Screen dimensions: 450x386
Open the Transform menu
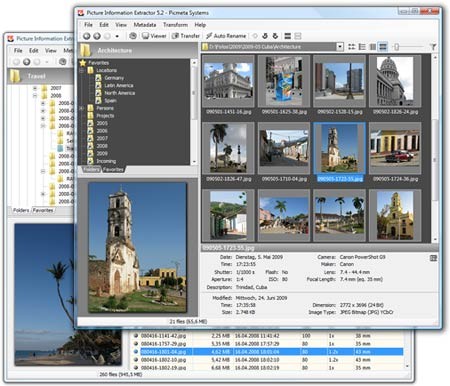point(175,25)
